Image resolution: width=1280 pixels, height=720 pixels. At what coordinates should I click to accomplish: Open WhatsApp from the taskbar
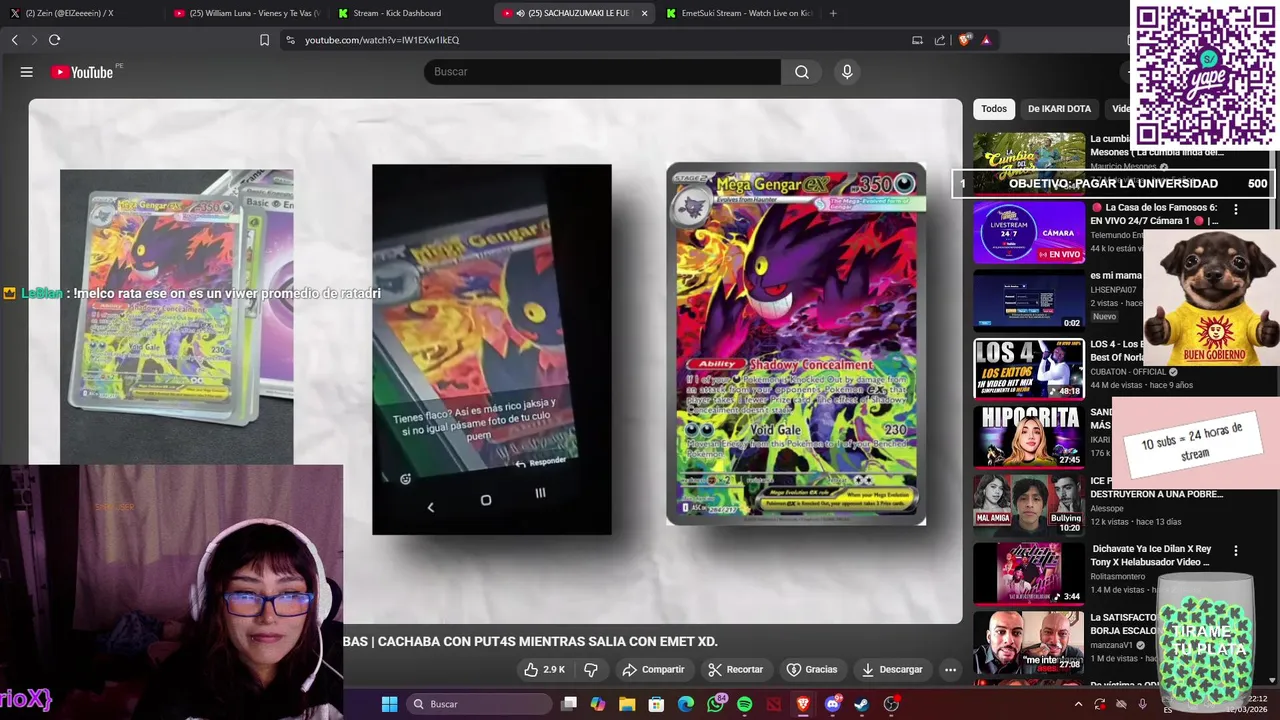click(715, 704)
